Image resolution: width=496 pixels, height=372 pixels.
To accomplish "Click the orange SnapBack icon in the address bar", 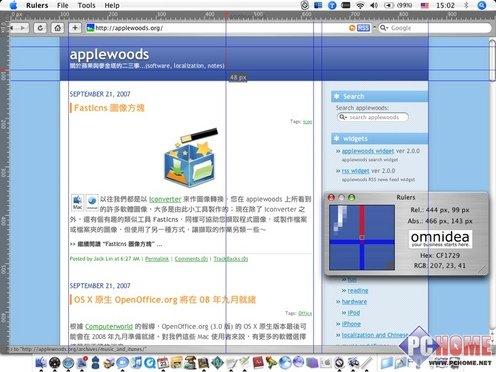I will pyautogui.click(x=352, y=28).
